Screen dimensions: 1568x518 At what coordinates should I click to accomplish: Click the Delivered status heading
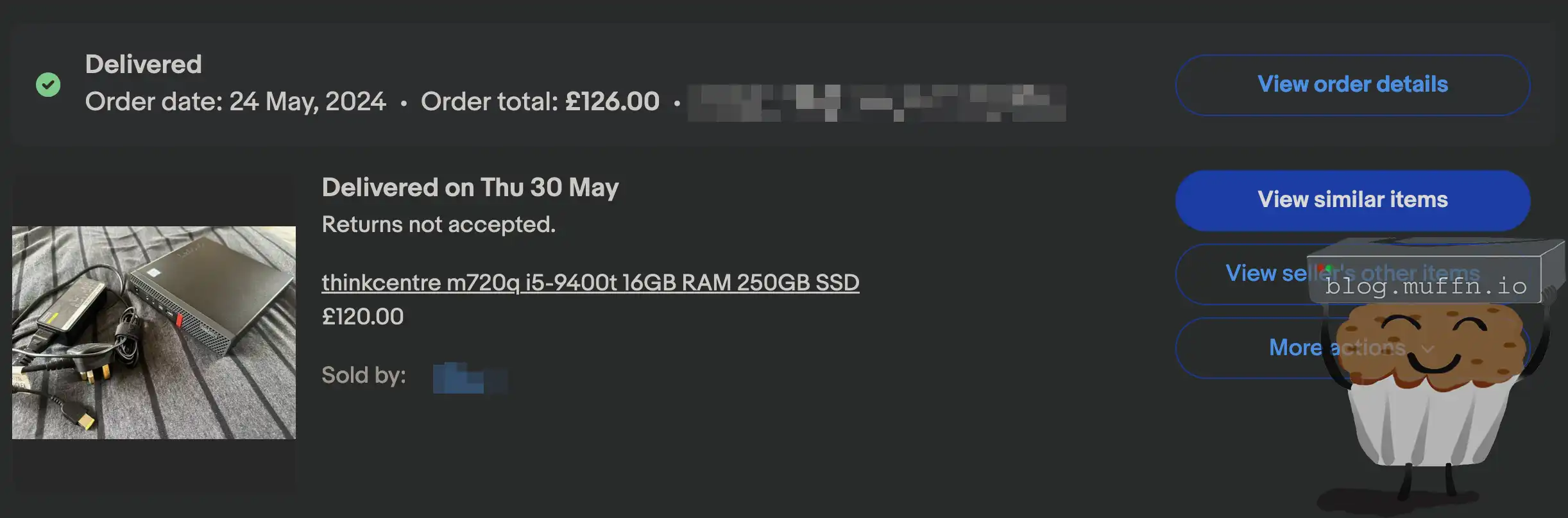pos(144,64)
